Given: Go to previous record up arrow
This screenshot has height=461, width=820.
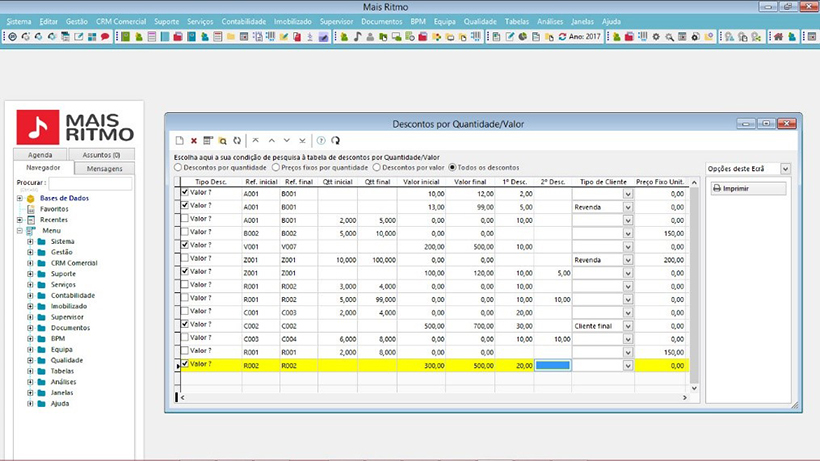Looking at the screenshot, I should (271, 141).
